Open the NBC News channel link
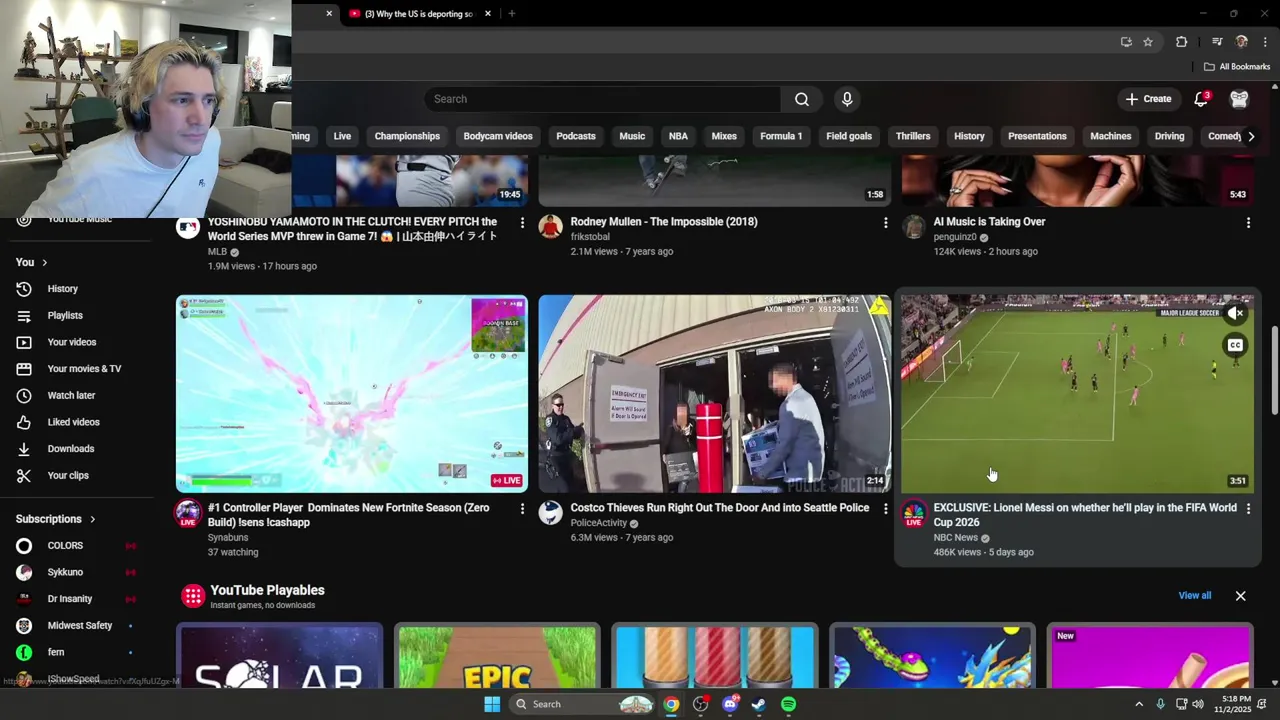1280x720 pixels. click(x=955, y=538)
